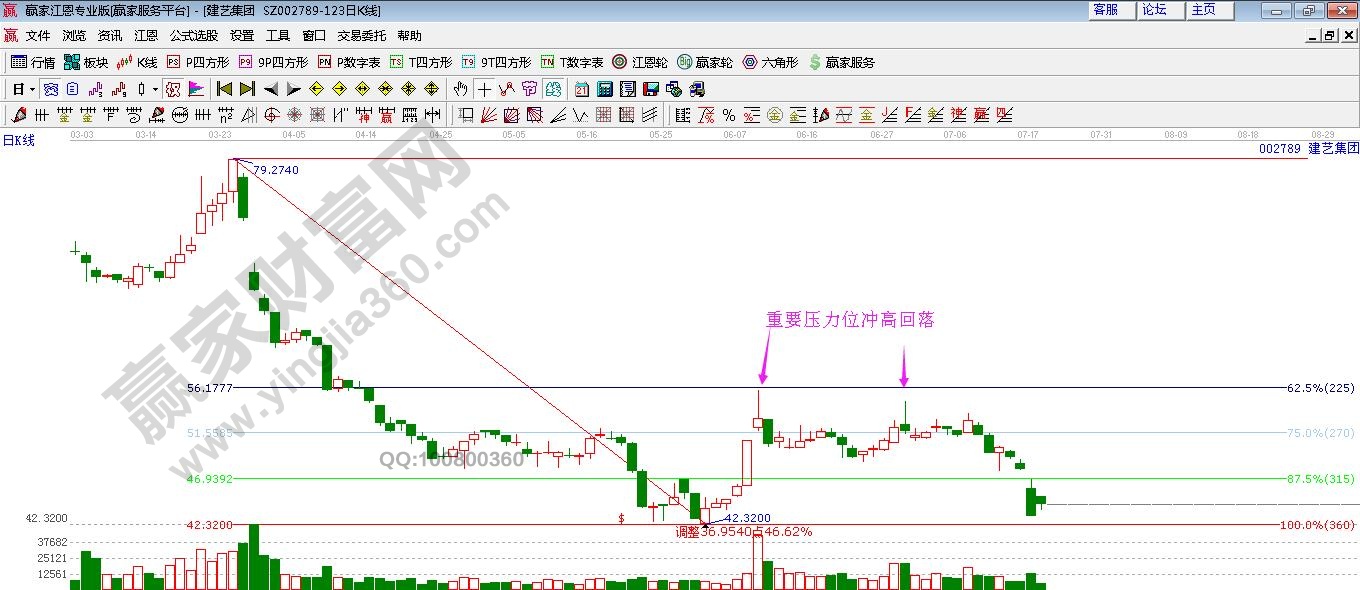
Task: Select the 六角形 hexagon analysis tool
Action: pos(778,61)
